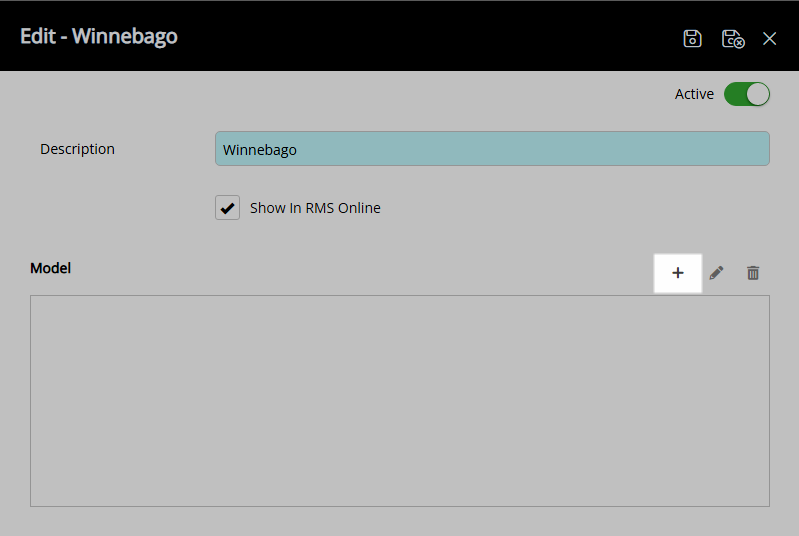Click the Active label text

[694, 94]
